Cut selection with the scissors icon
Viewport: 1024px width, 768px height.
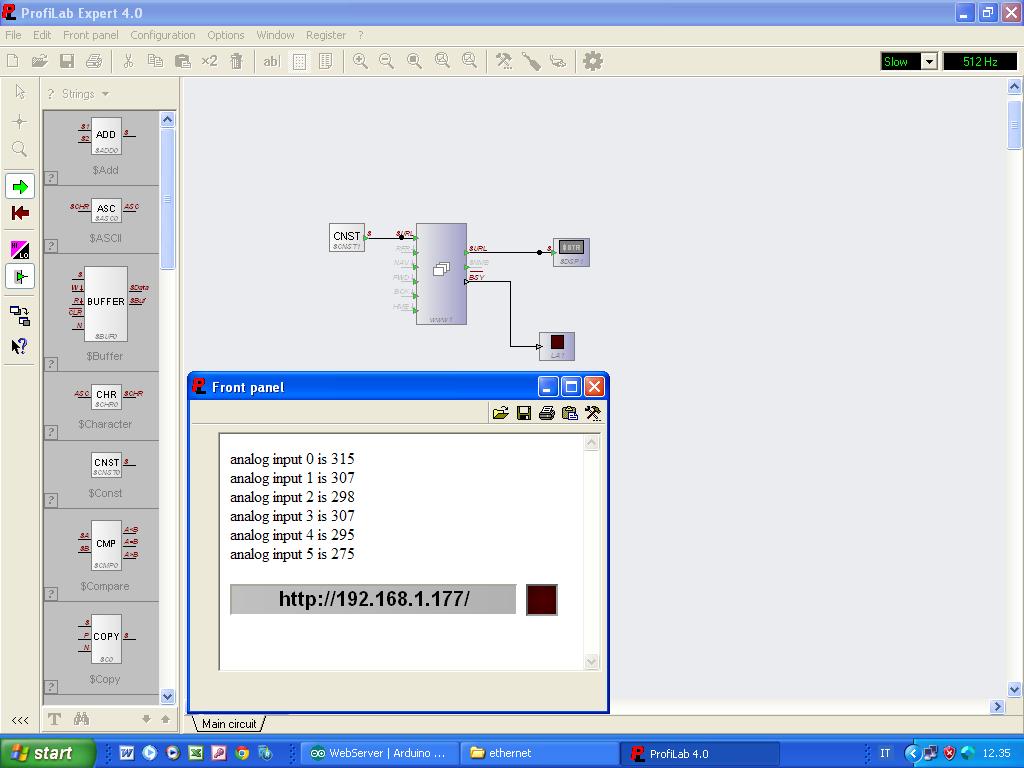tap(128, 61)
